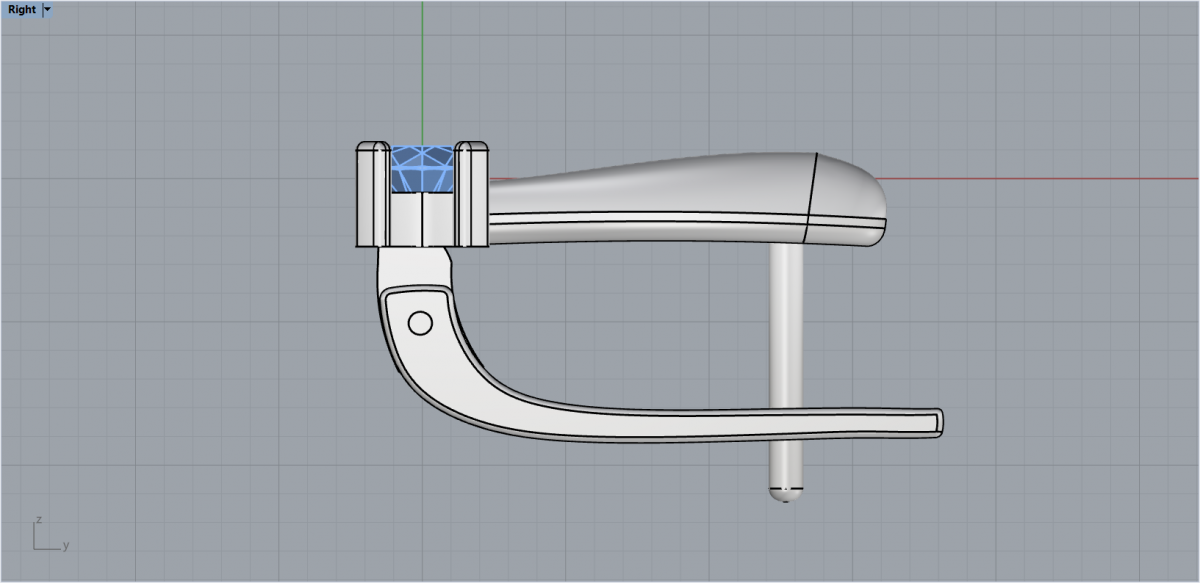Click the circular pivot hole on lever
This screenshot has width=1200, height=583.
[x=421, y=322]
